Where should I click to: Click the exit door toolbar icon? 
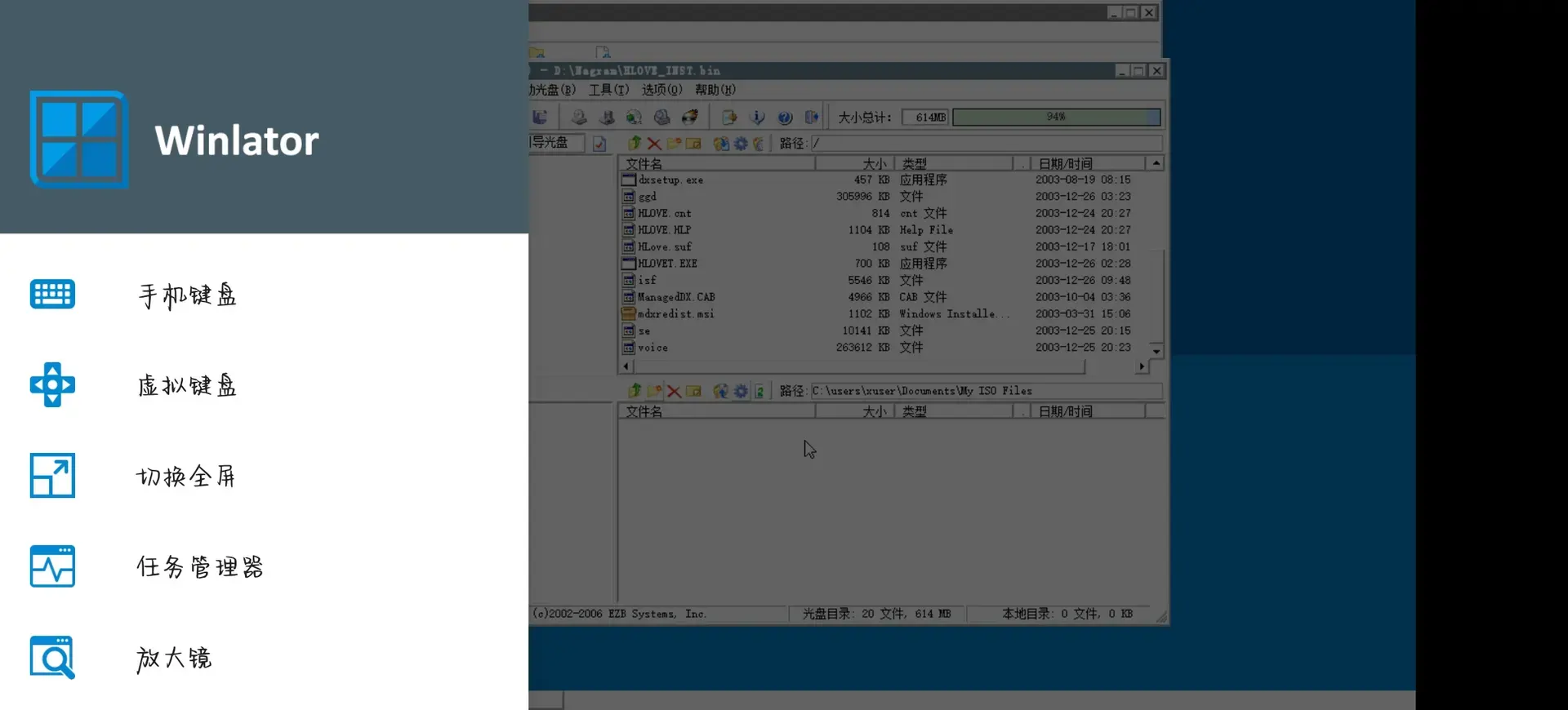[x=812, y=118]
